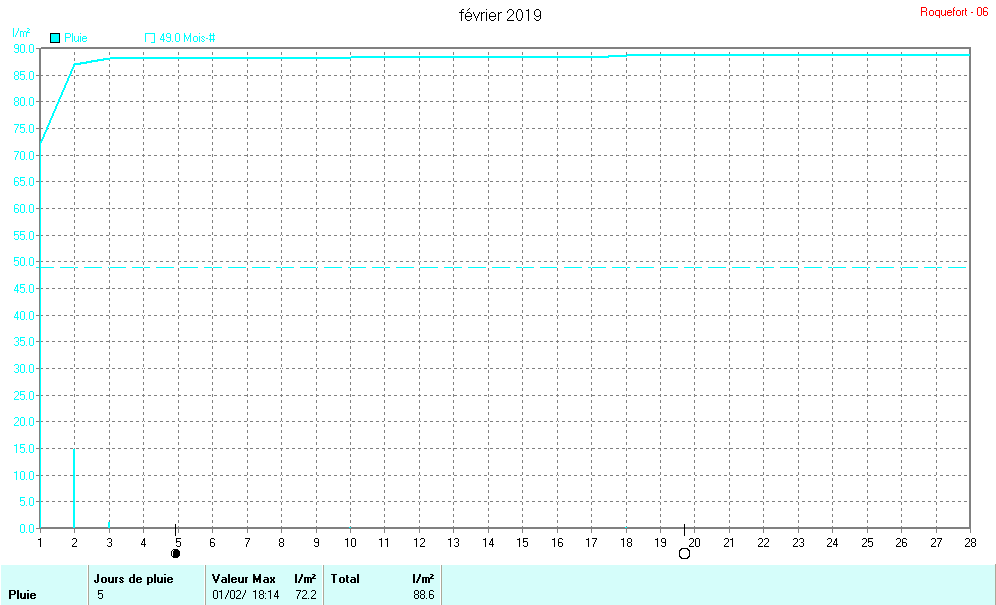Click the max value "72.2" cell
996x605 pixels.
[x=306, y=595]
